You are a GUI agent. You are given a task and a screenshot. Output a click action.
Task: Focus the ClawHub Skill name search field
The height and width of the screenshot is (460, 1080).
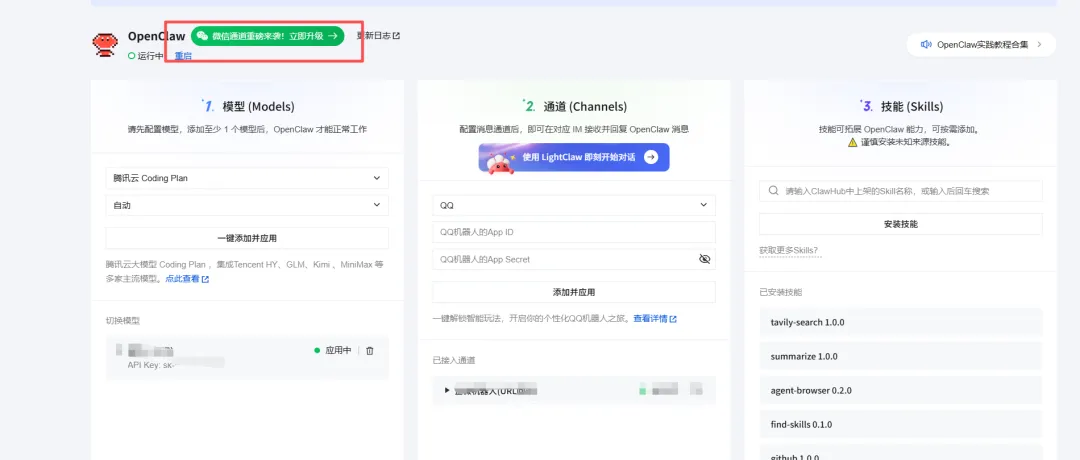click(901, 191)
